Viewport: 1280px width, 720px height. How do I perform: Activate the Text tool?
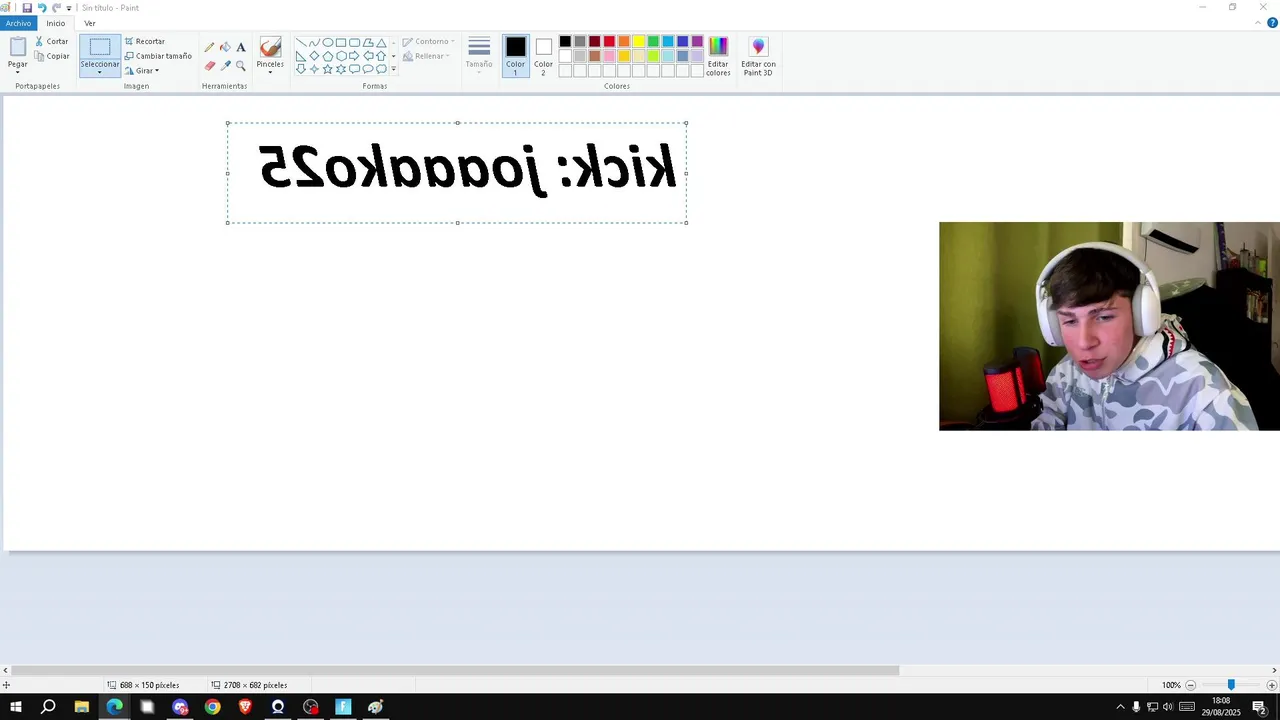point(241,47)
